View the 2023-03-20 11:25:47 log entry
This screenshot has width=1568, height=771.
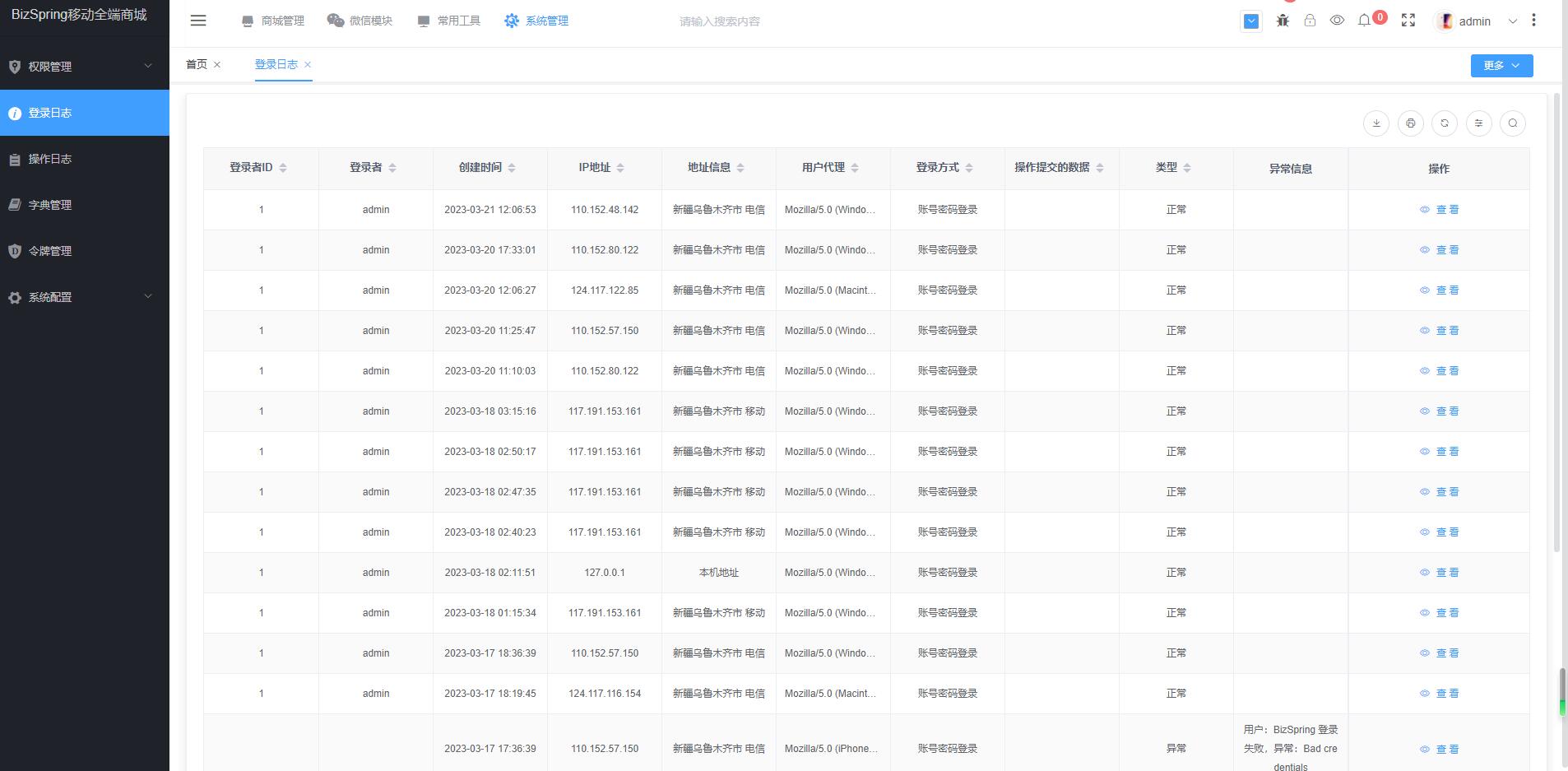point(1439,331)
